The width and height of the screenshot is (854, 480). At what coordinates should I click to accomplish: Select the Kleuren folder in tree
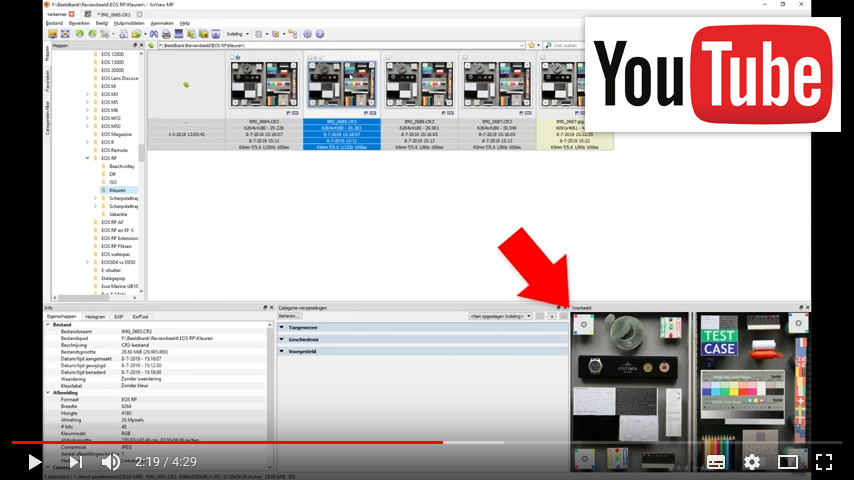[118, 190]
